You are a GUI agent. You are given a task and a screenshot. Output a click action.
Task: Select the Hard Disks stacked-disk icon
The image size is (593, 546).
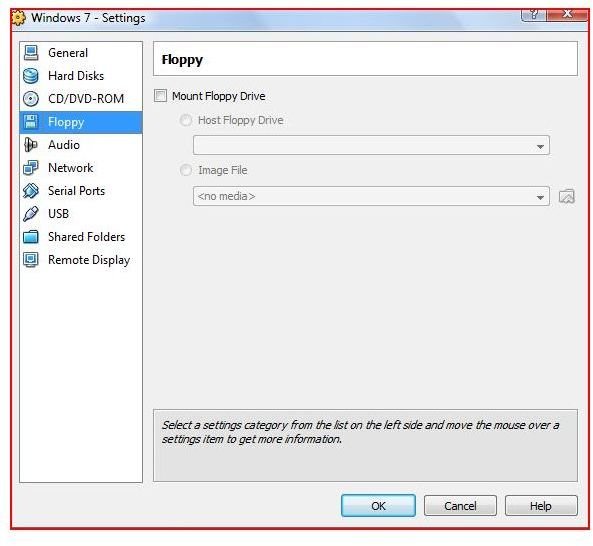coord(31,76)
